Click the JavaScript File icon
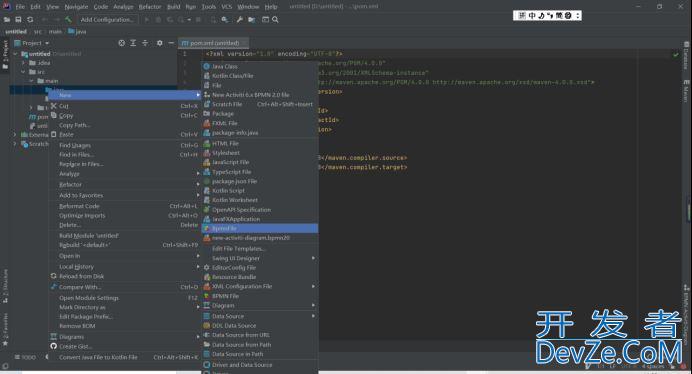Screen dimensions: 692x374 pyautogui.click(x=207, y=162)
